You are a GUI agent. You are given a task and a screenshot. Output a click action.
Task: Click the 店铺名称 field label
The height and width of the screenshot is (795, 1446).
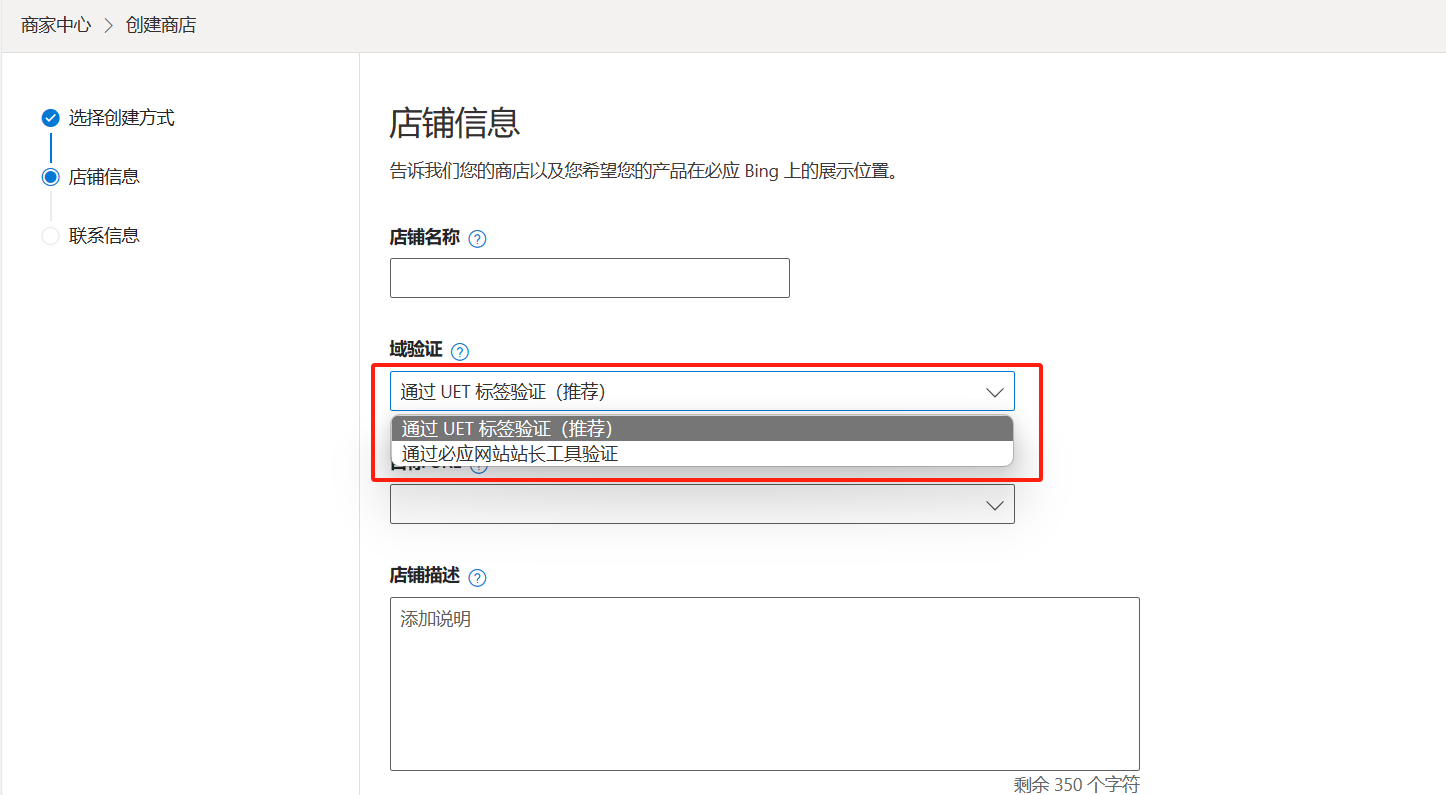(425, 238)
